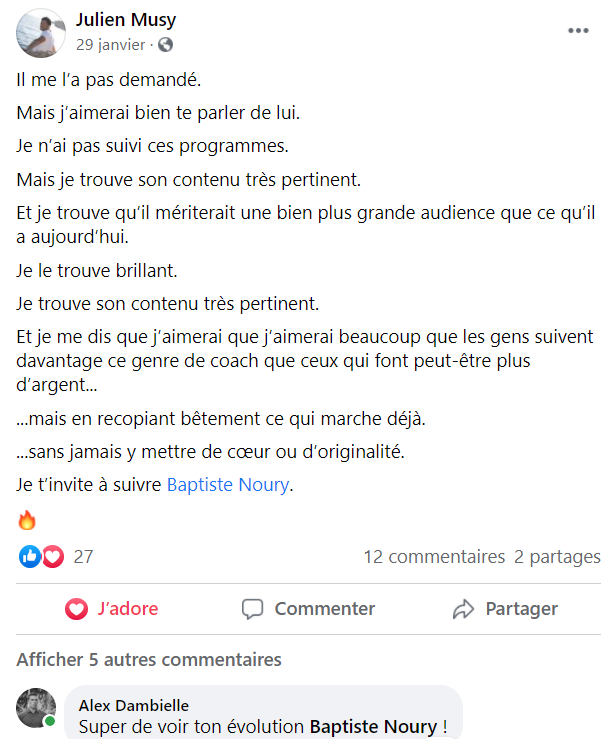Screen dimensions: 607x739
Task: Click the public globe privacy icon
Action: pyautogui.click(x=165, y=45)
